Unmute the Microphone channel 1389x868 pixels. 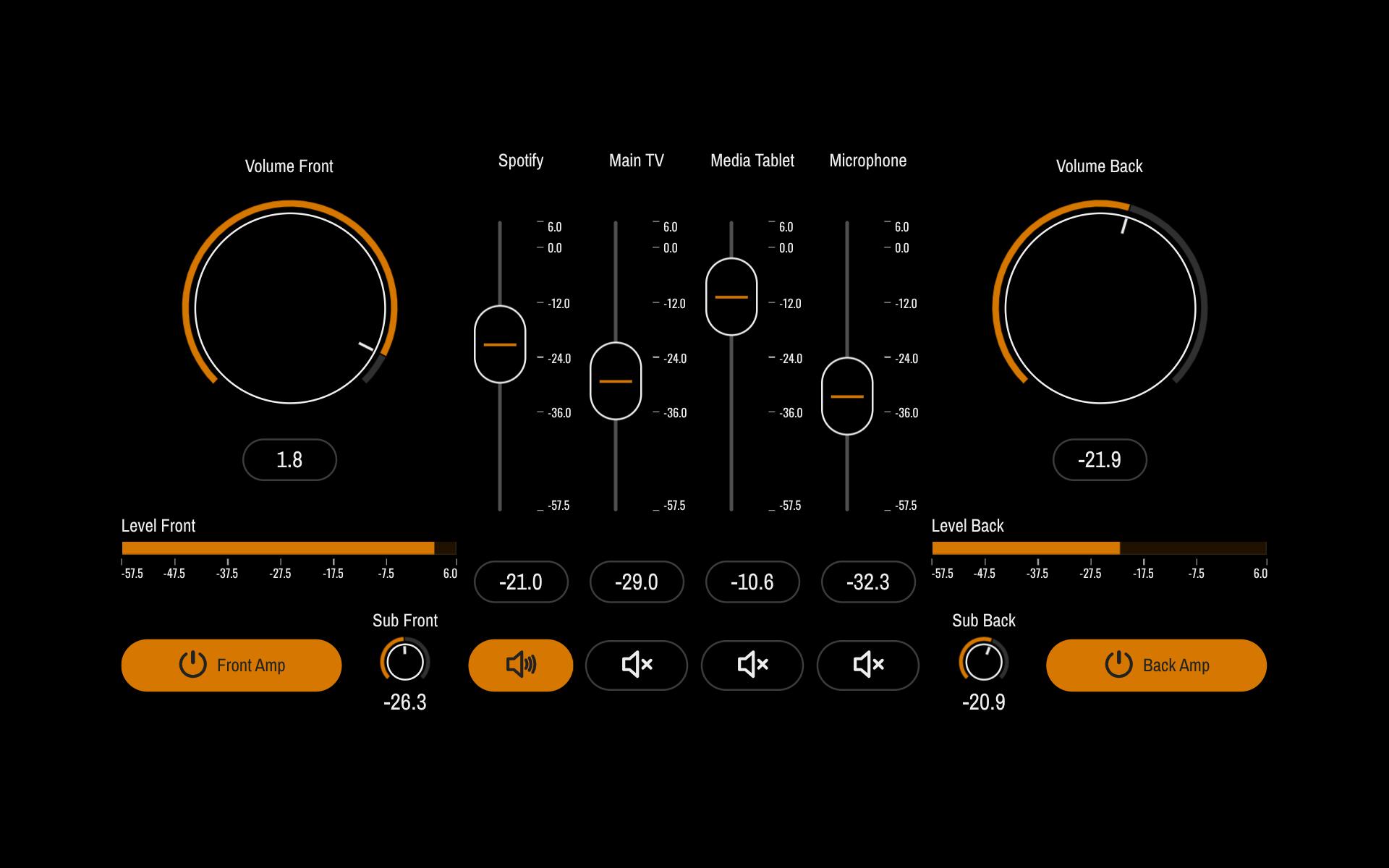click(x=867, y=665)
